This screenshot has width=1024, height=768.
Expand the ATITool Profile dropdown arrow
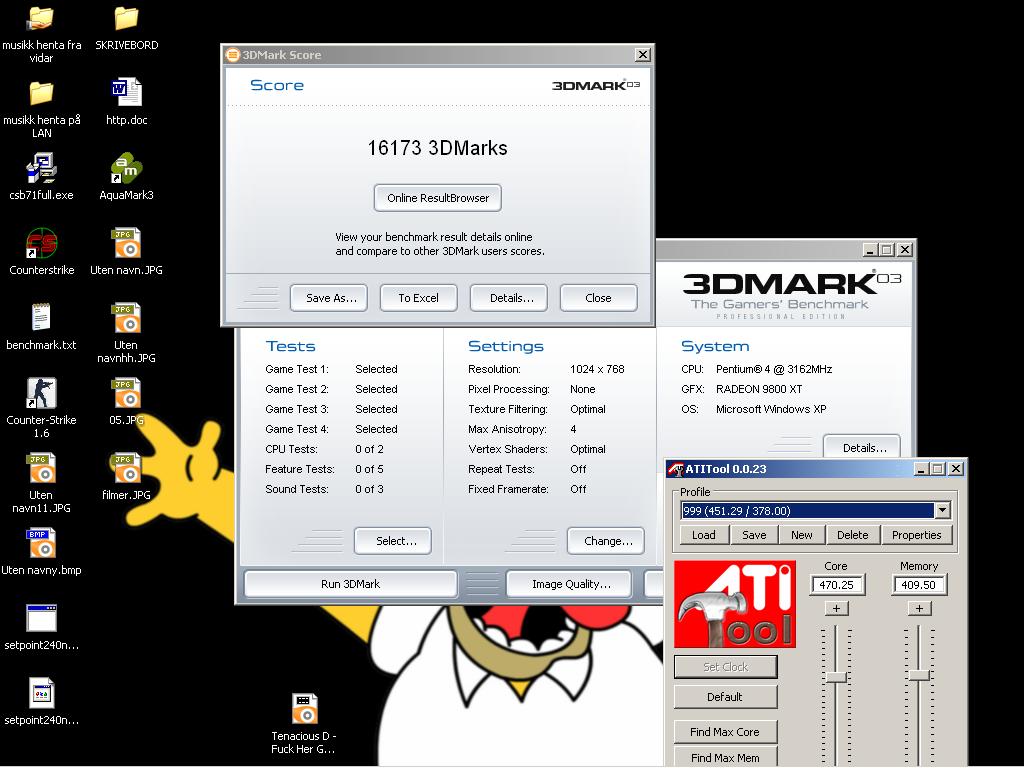tap(942, 511)
